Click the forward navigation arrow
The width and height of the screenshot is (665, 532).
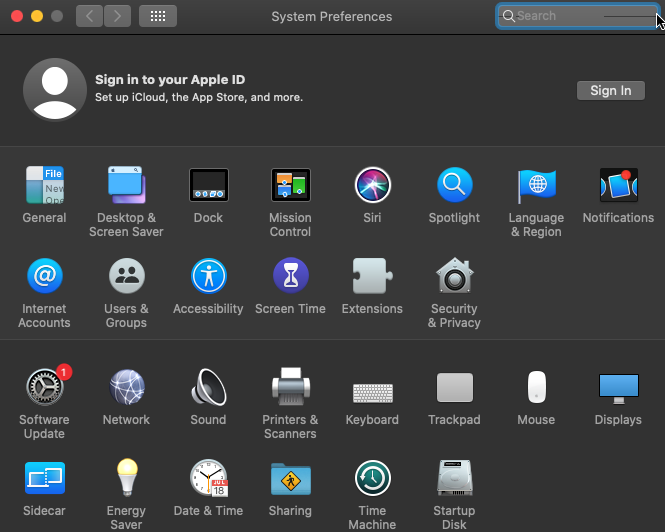tap(117, 16)
